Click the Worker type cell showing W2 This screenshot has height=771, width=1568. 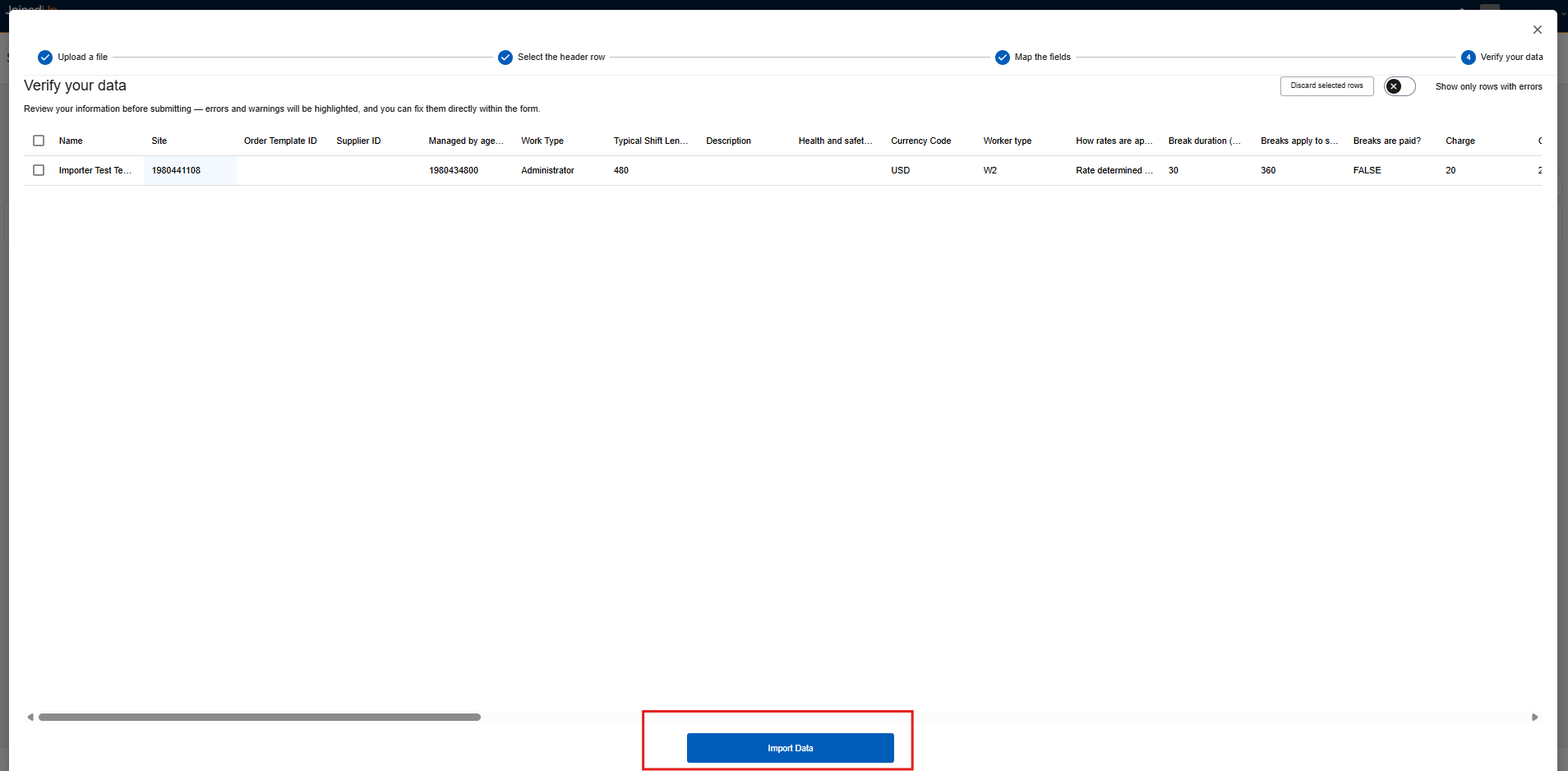(990, 170)
